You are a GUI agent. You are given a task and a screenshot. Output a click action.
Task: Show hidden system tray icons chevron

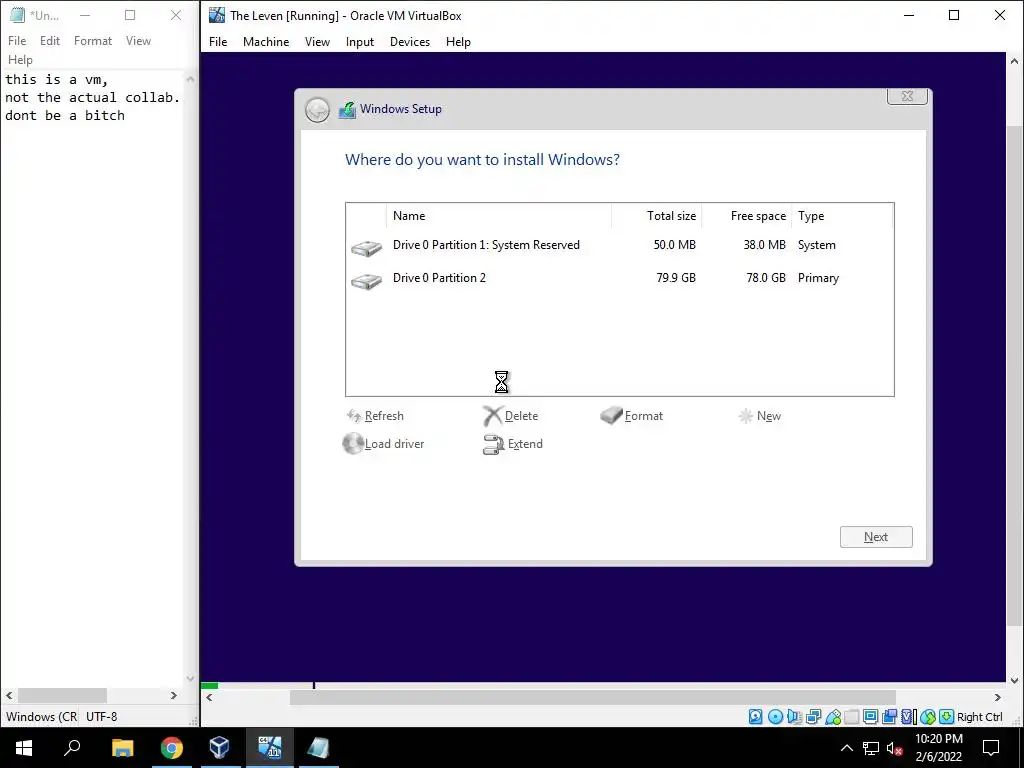click(846, 748)
